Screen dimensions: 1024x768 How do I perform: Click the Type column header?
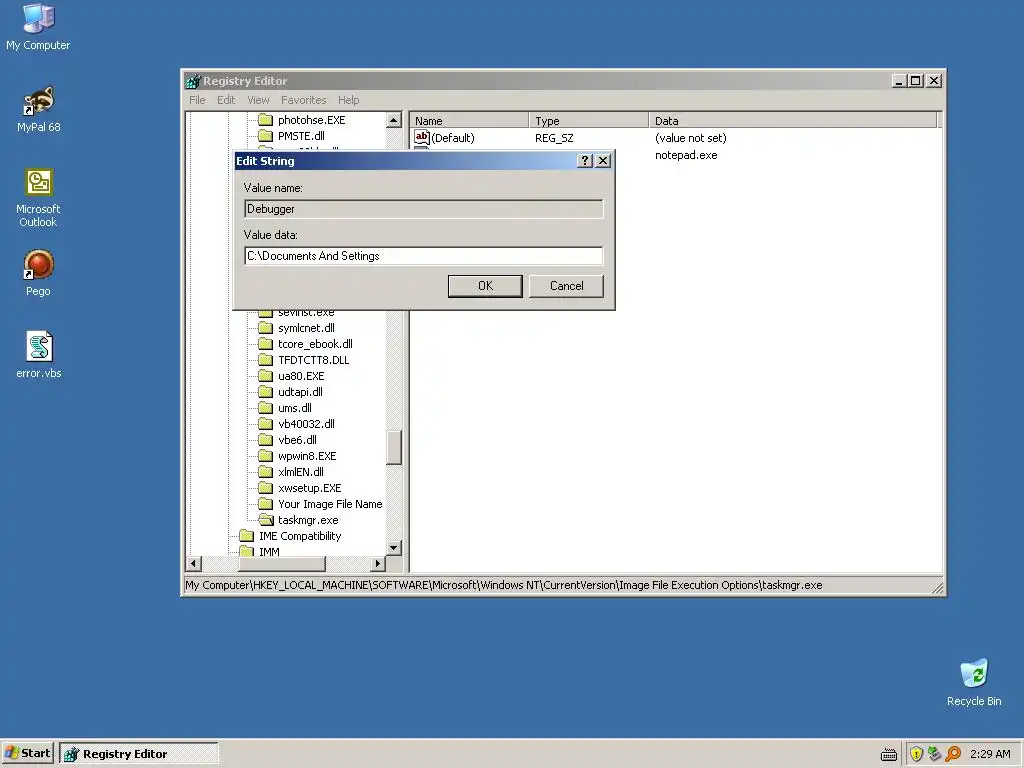pyautogui.click(x=588, y=120)
